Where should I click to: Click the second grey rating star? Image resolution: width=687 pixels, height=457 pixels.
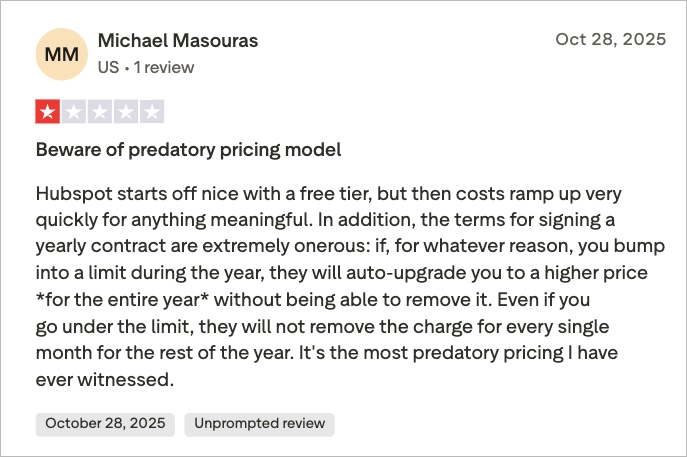pos(74,112)
